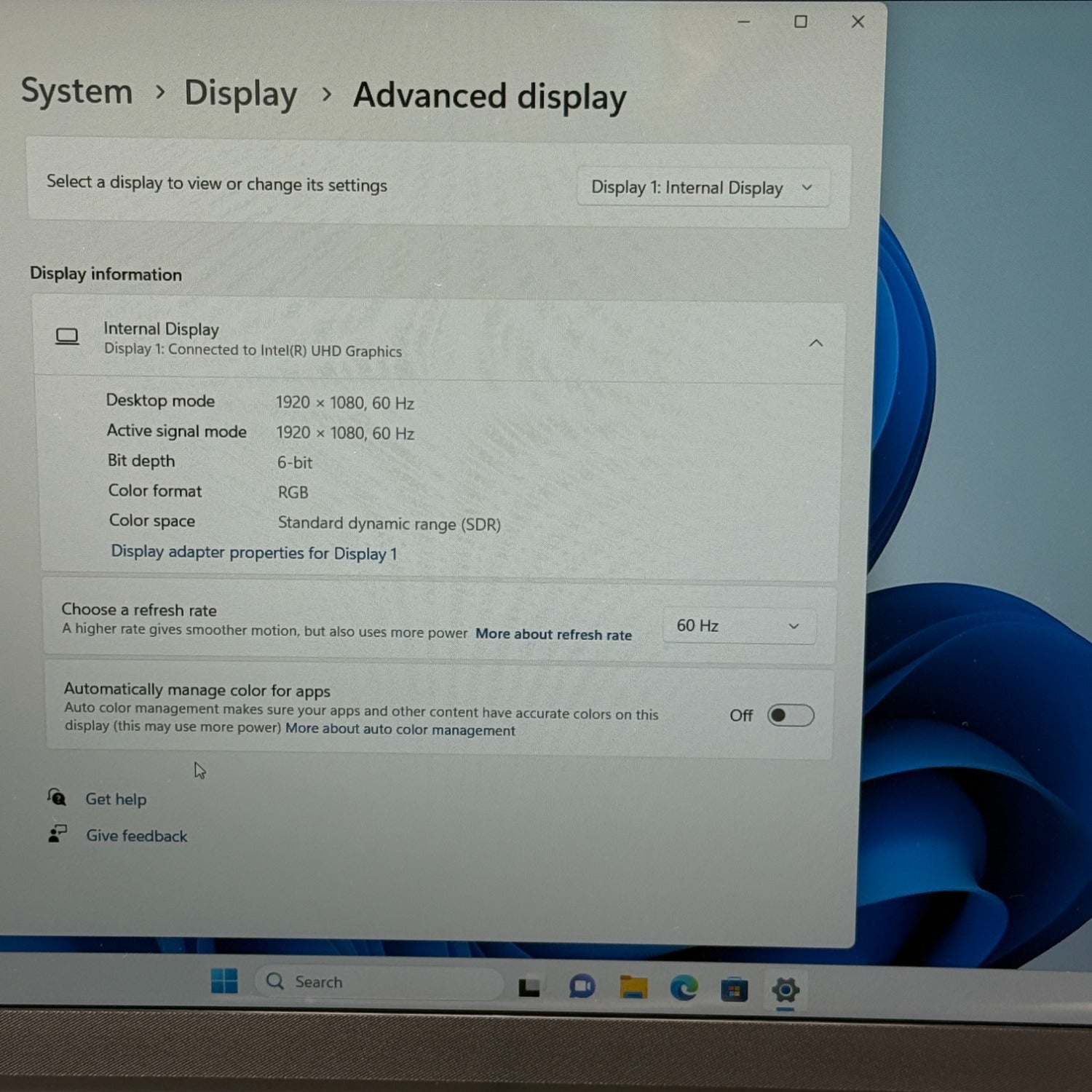Open Microsoft Edge browser

coord(684,989)
